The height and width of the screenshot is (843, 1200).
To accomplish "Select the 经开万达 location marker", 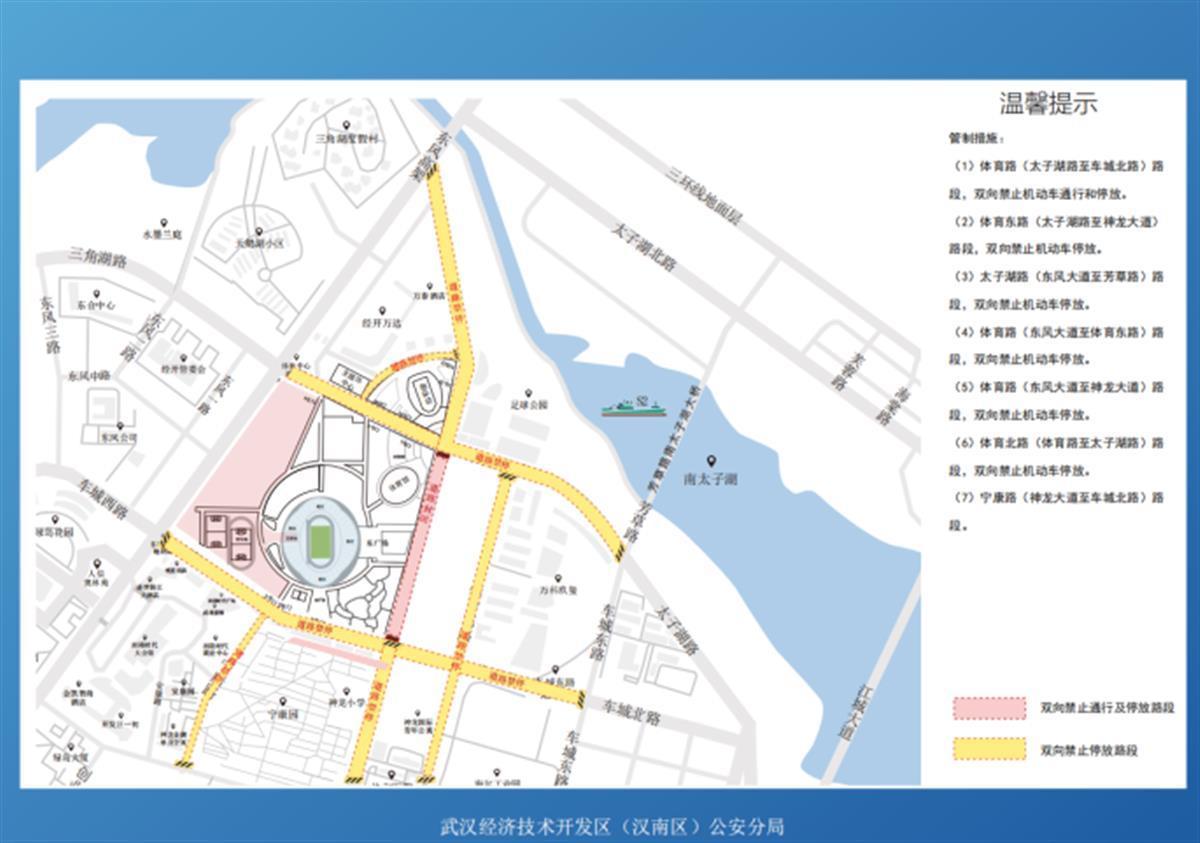I will point(381,310).
